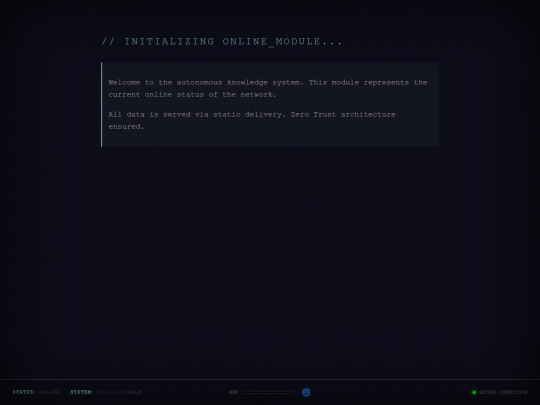The width and height of the screenshot is (540, 405).
Task: Click the 'ONLINE' status value
Action: tap(49, 392)
